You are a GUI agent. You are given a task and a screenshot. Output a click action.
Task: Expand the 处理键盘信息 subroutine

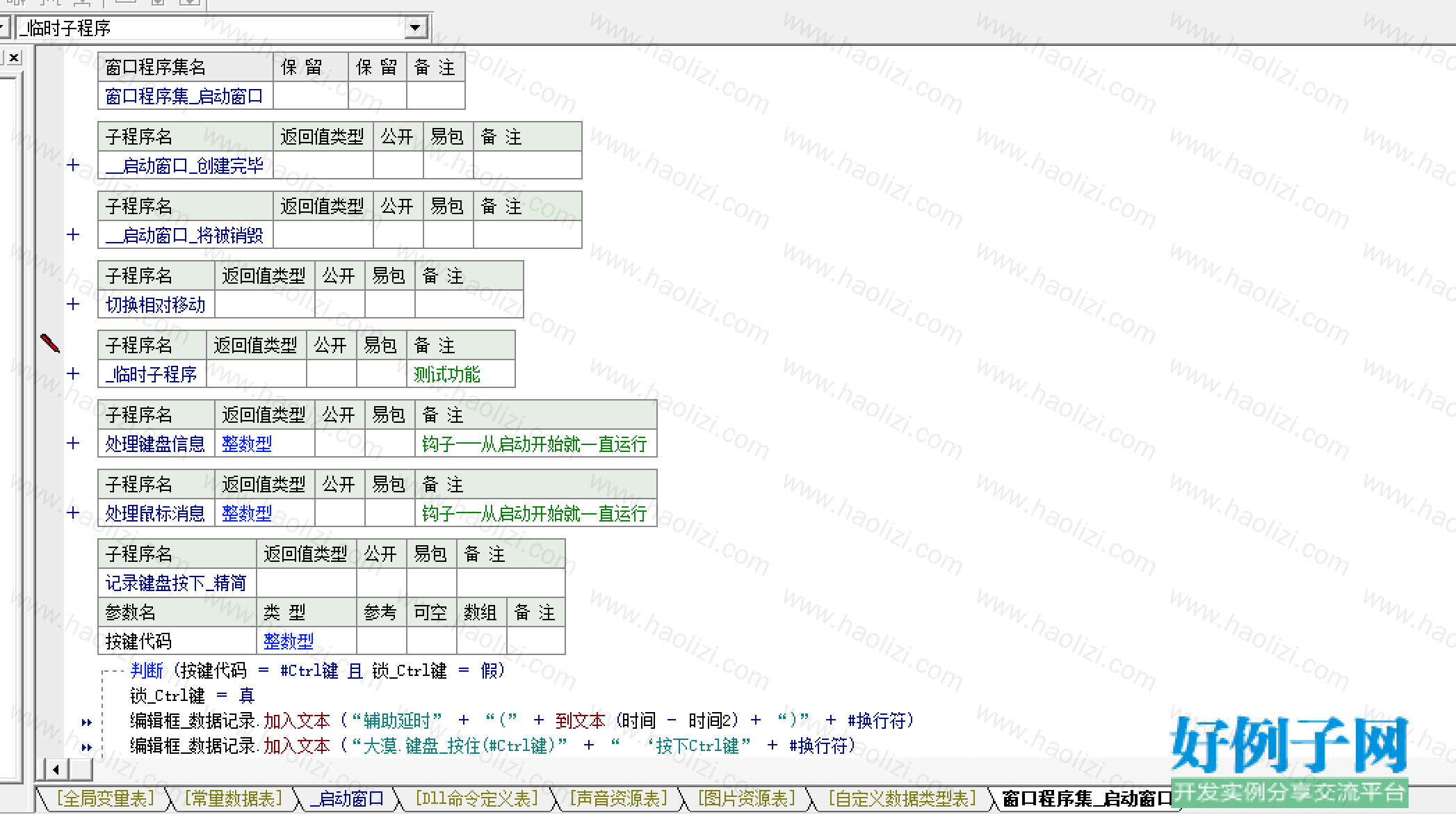(73, 444)
